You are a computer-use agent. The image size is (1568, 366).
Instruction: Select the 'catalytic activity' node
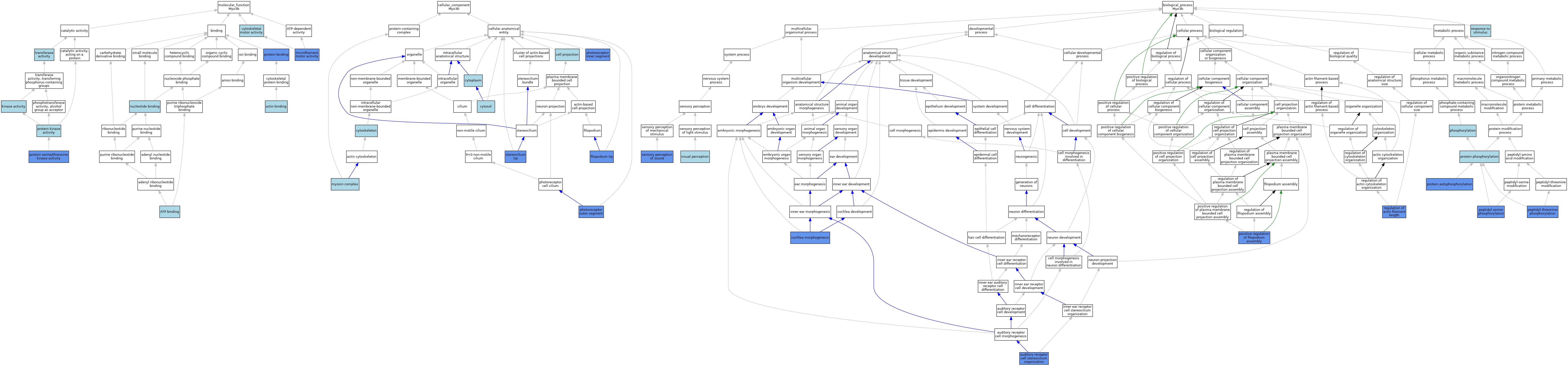74,30
